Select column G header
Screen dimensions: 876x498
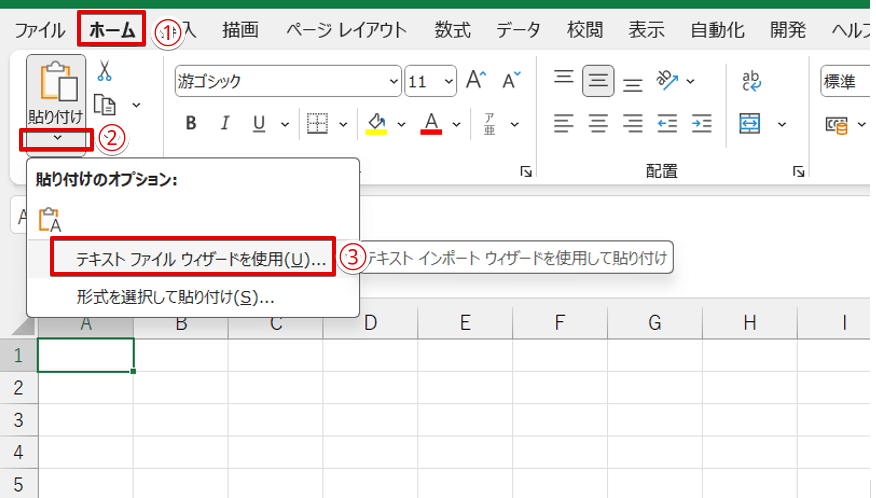coord(655,323)
